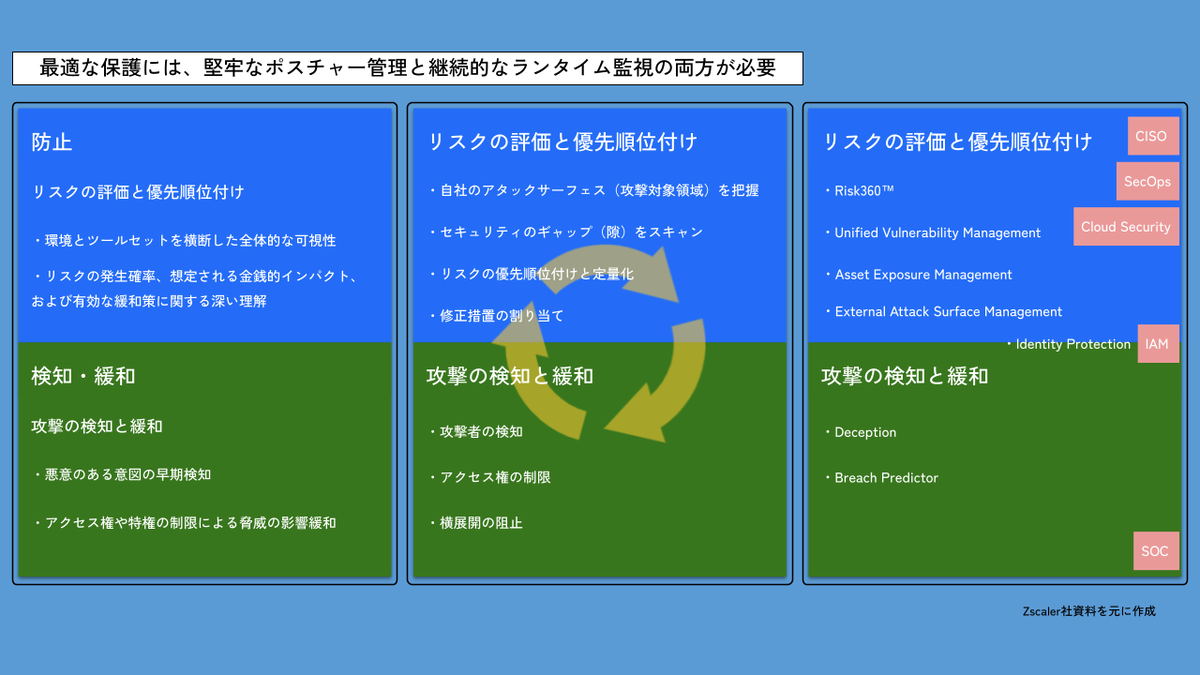Viewport: 1200px width, 675px height.
Task: Click the left panel's 攻撃の検知と緩和 subheading
Action: 97,426
